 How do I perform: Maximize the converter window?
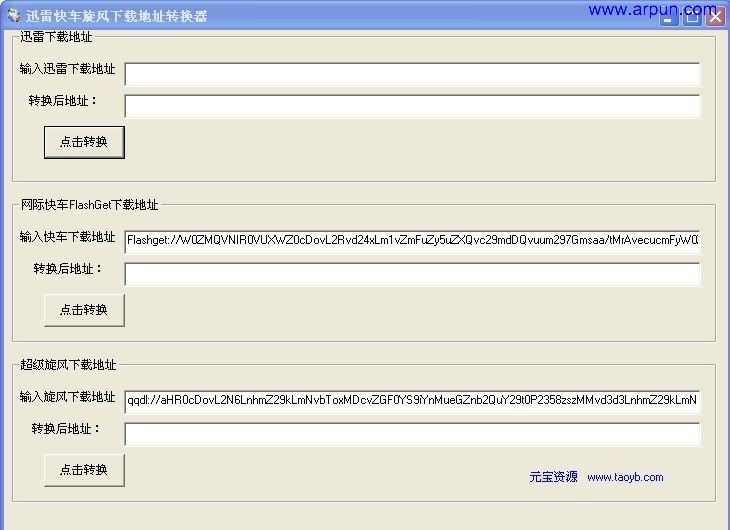point(692,18)
